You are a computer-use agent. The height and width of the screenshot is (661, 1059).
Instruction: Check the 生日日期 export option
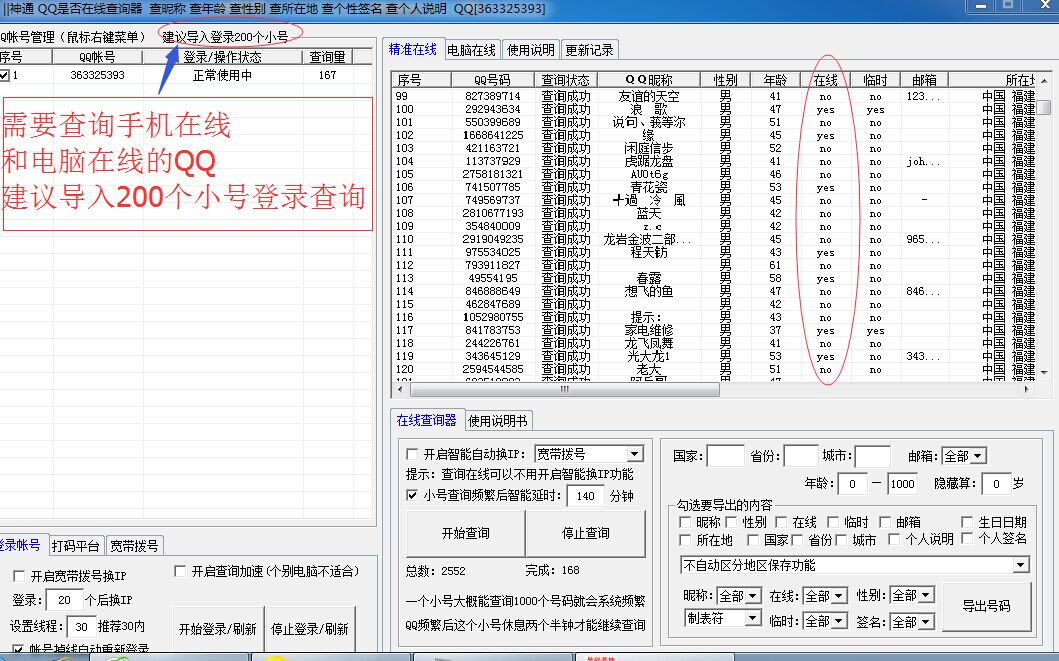tap(967, 522)
